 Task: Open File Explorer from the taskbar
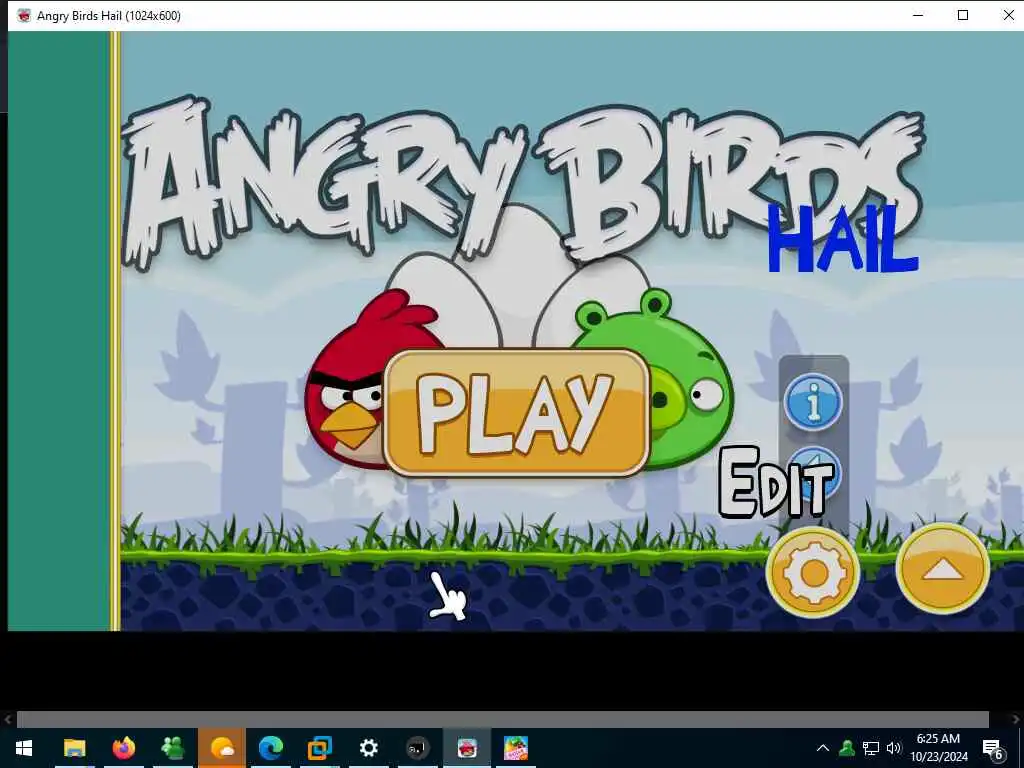click(x=74, y=748)
